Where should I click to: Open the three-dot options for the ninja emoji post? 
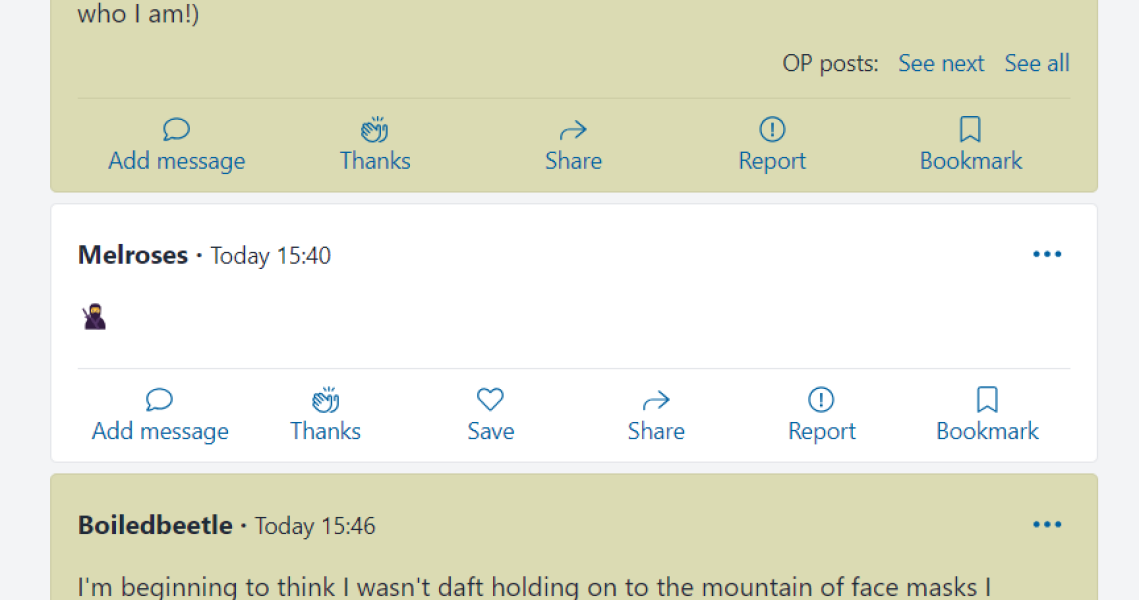(x=1047, y=254)
